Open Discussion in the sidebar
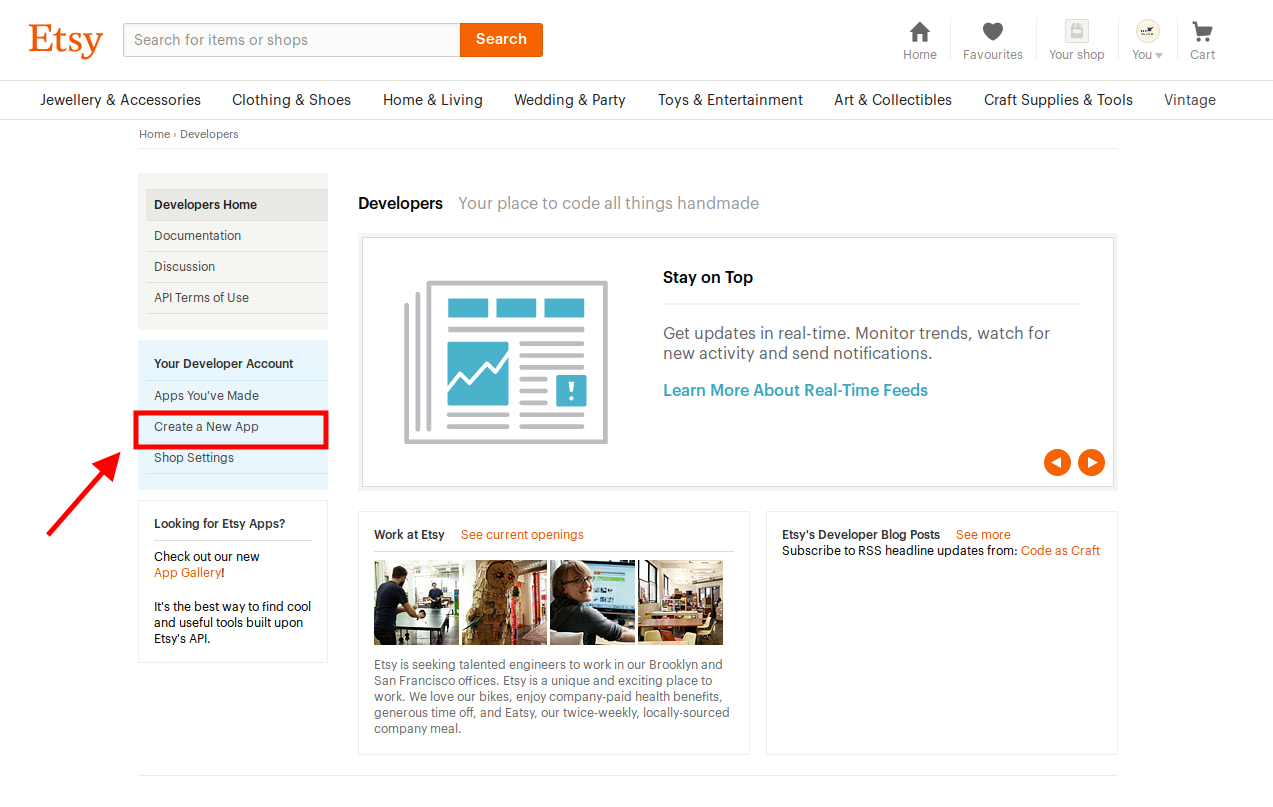The height and width of the screenshot is (807, 1273). pos(237,267)
